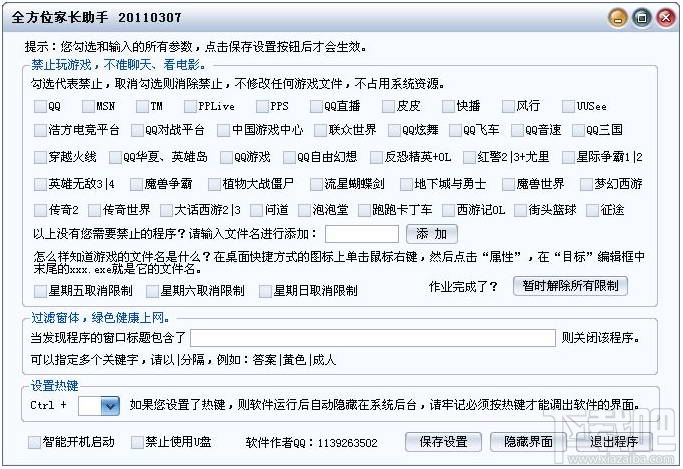
Task: Tick the QQ checkbox
Action: point(40,106)
